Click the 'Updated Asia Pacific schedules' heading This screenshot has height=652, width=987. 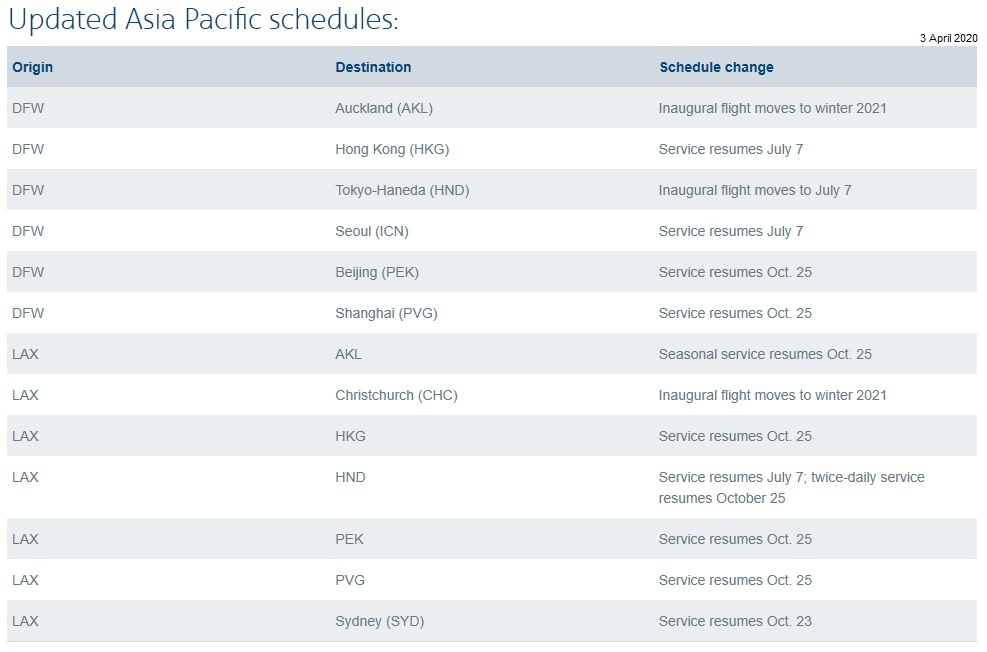click(203, 20)
